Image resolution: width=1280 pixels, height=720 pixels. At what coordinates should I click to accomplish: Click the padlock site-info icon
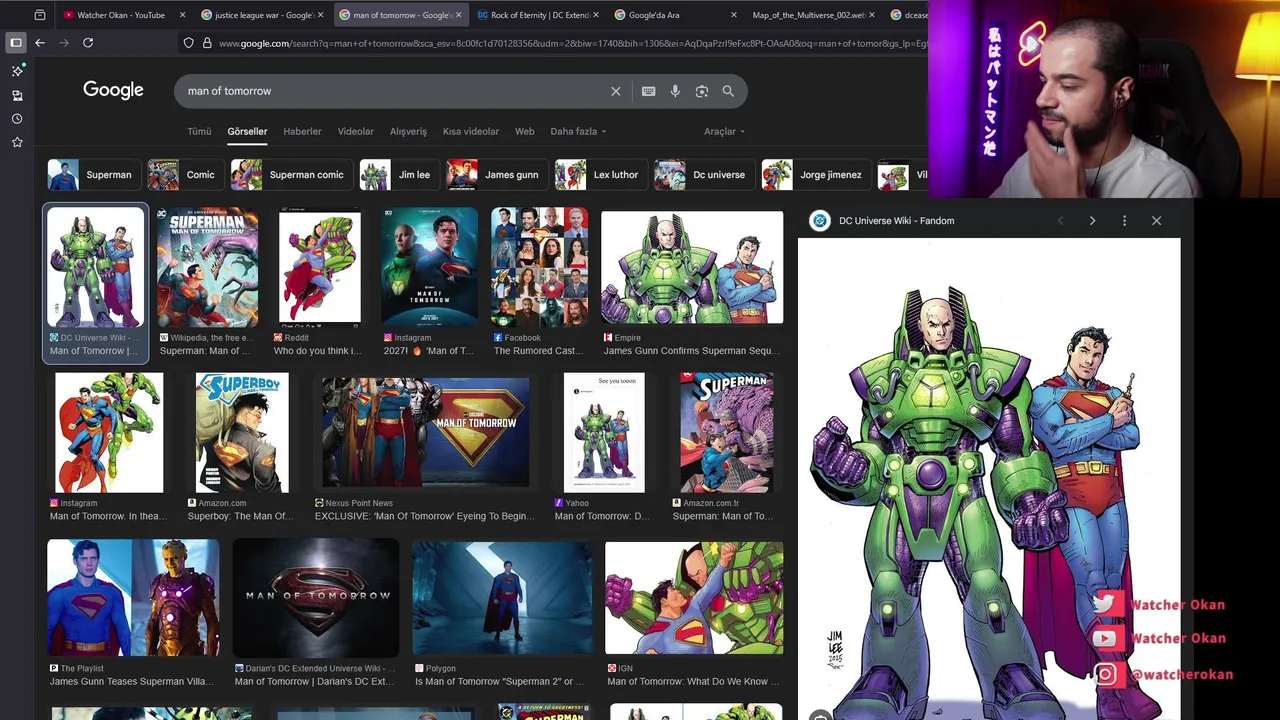[x=207, y=43]
